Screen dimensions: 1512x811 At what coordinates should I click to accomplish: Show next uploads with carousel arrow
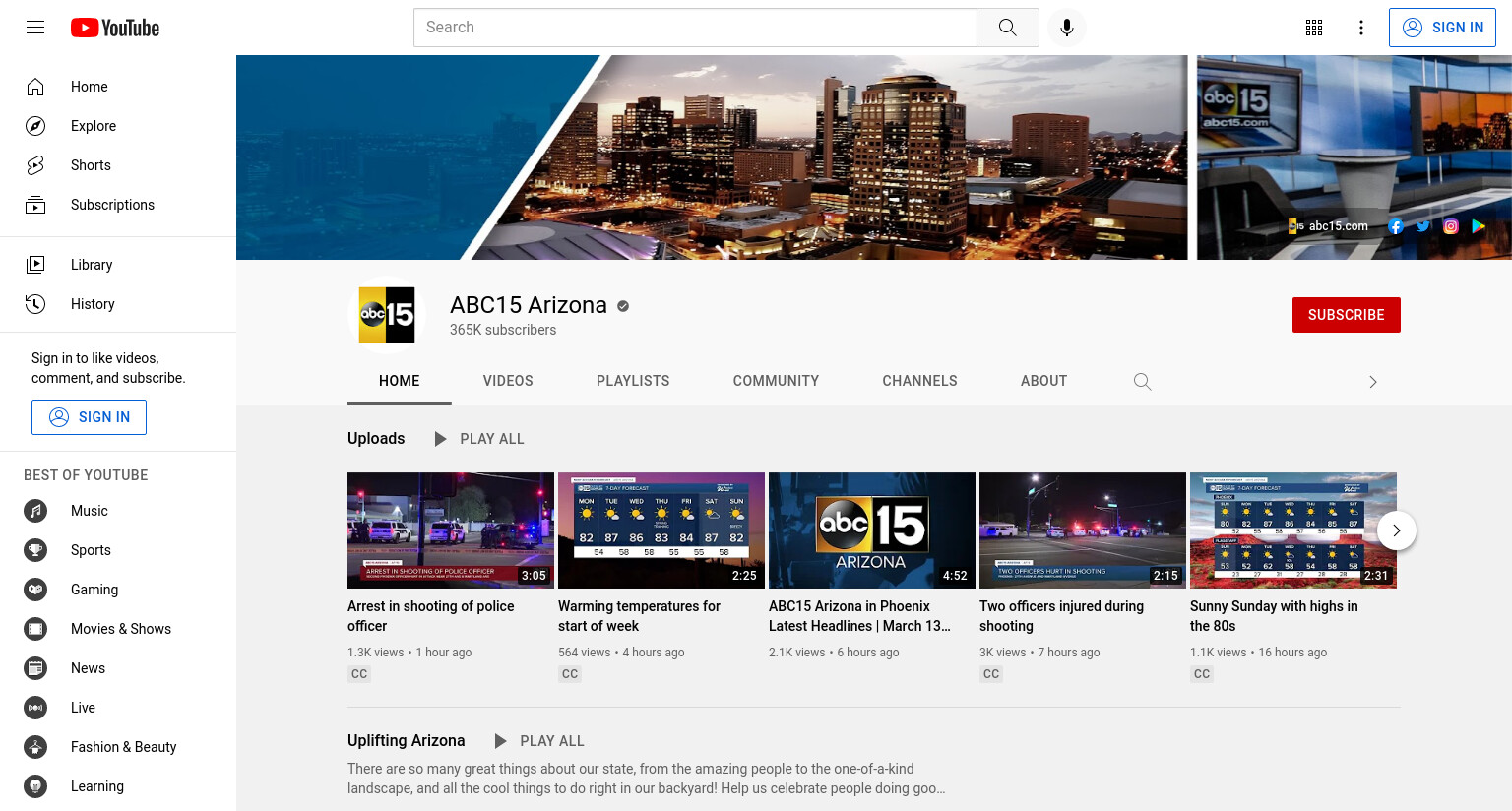tap(1396, 530)
